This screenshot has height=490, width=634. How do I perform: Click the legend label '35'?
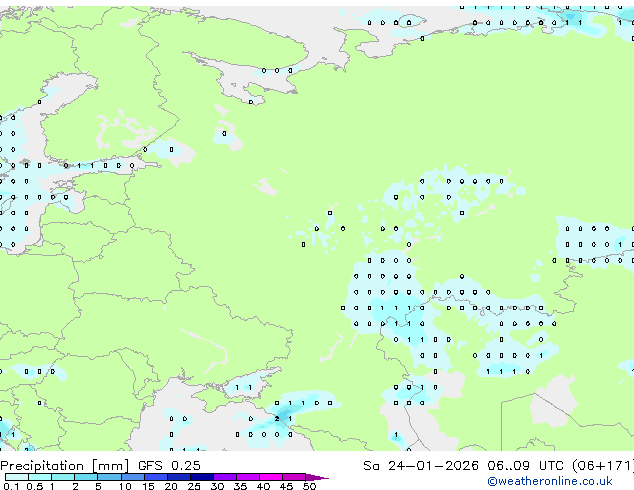tap(240, 486)
